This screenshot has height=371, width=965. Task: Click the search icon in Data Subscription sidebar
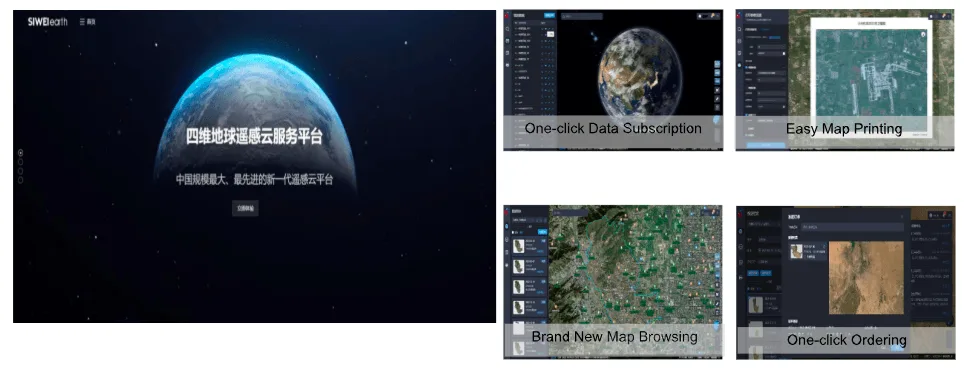507,29
